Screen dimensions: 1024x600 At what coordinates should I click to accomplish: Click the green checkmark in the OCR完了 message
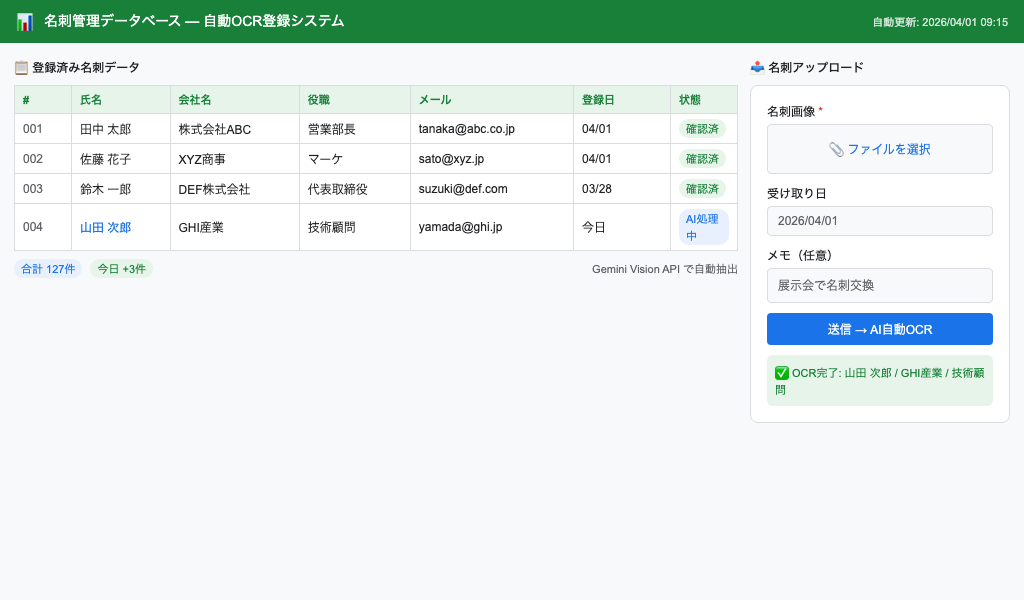pos(783,373)
